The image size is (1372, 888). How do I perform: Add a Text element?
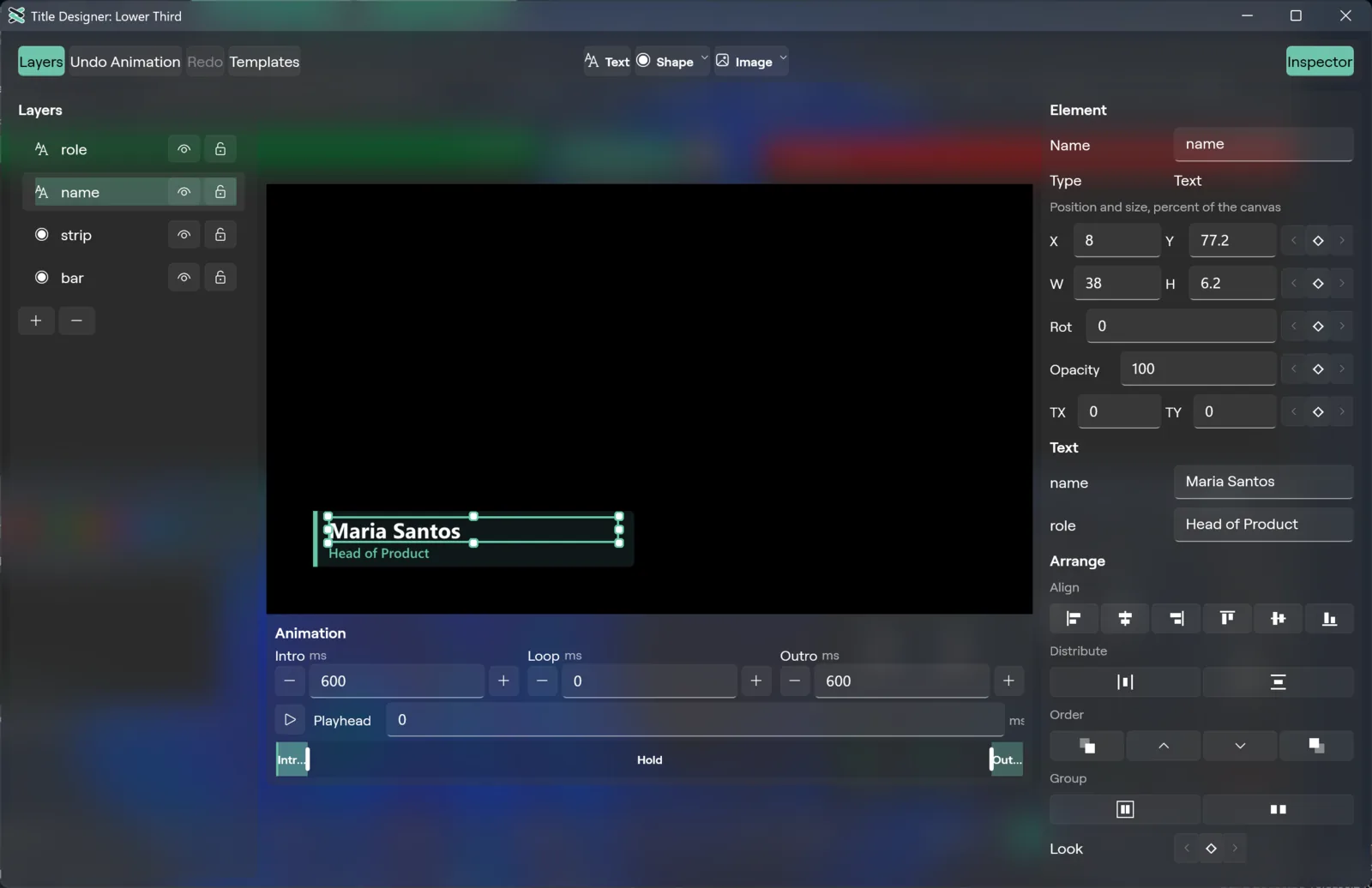pyautogui.click(x=607, y=62)
